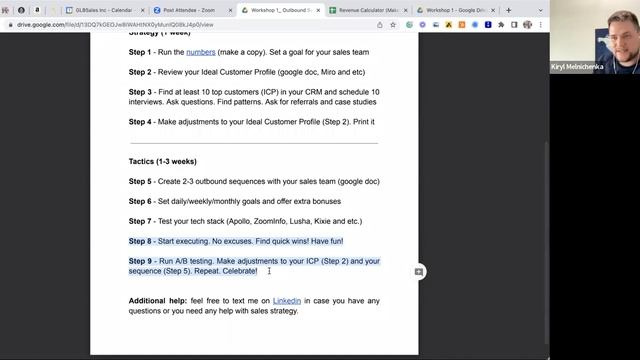640x360 pixels.
Task: Click the green circular extension icon
Action: pos(409,25)
